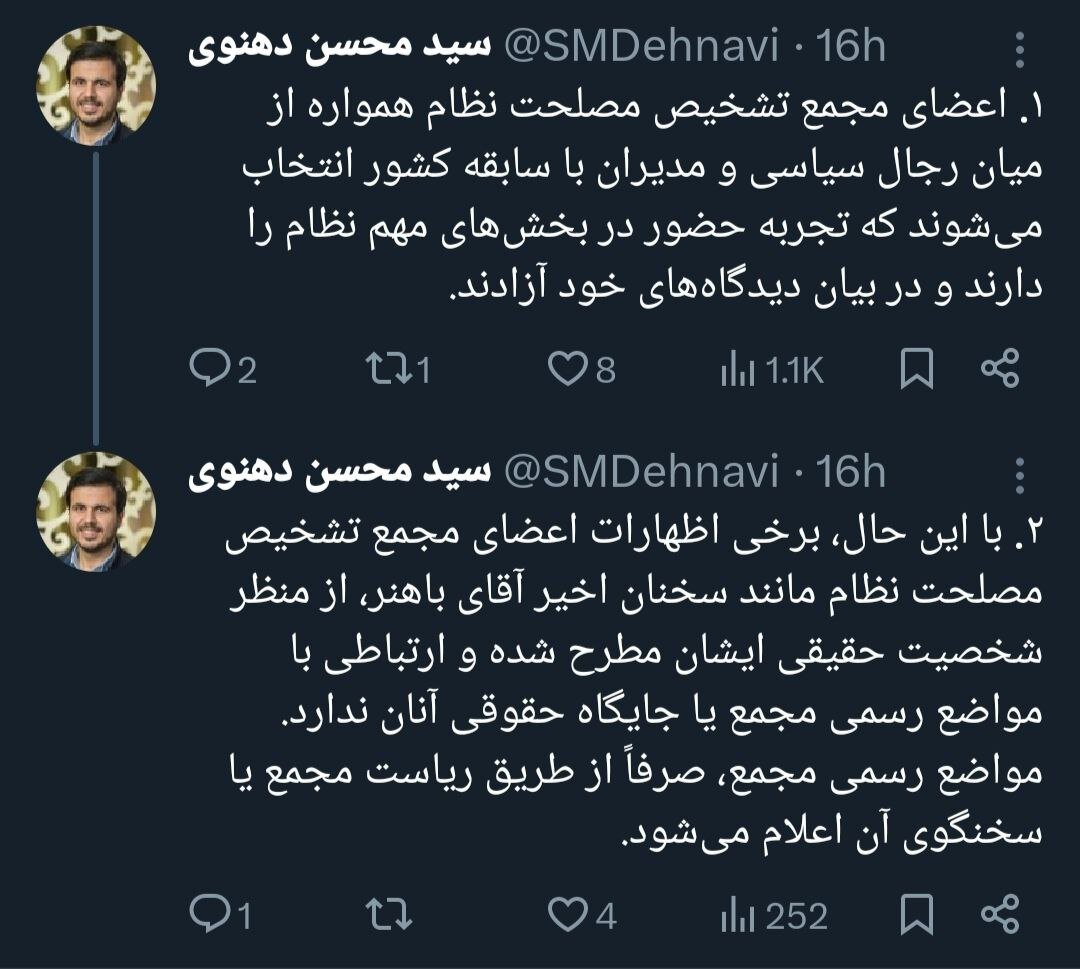Viewport: 1080px width, 969px height.
Task: Bookmark the second tweet
Action: pyautogui.click(x=916, y=914)
